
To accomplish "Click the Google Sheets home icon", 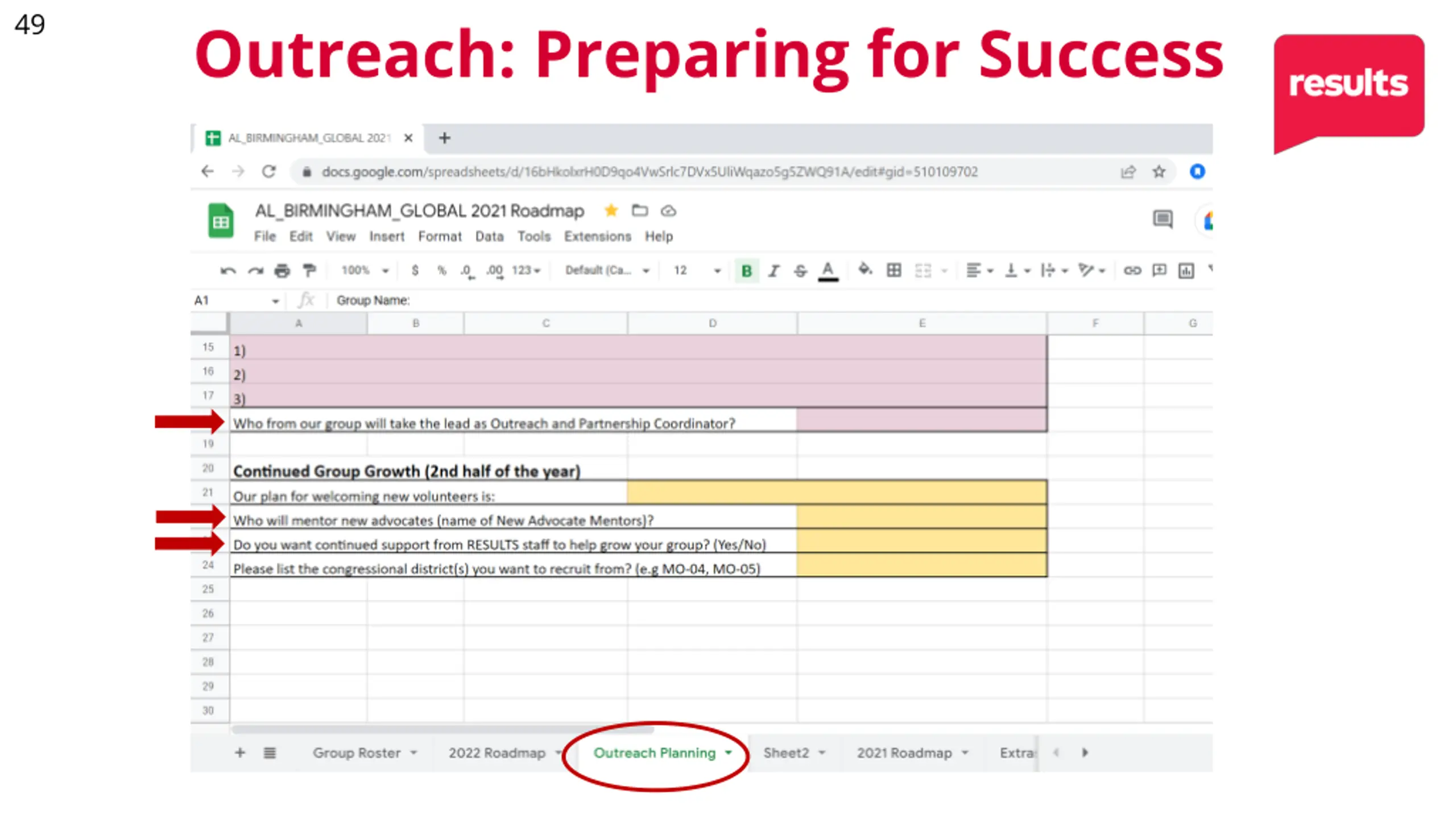I will pos(221,220).
